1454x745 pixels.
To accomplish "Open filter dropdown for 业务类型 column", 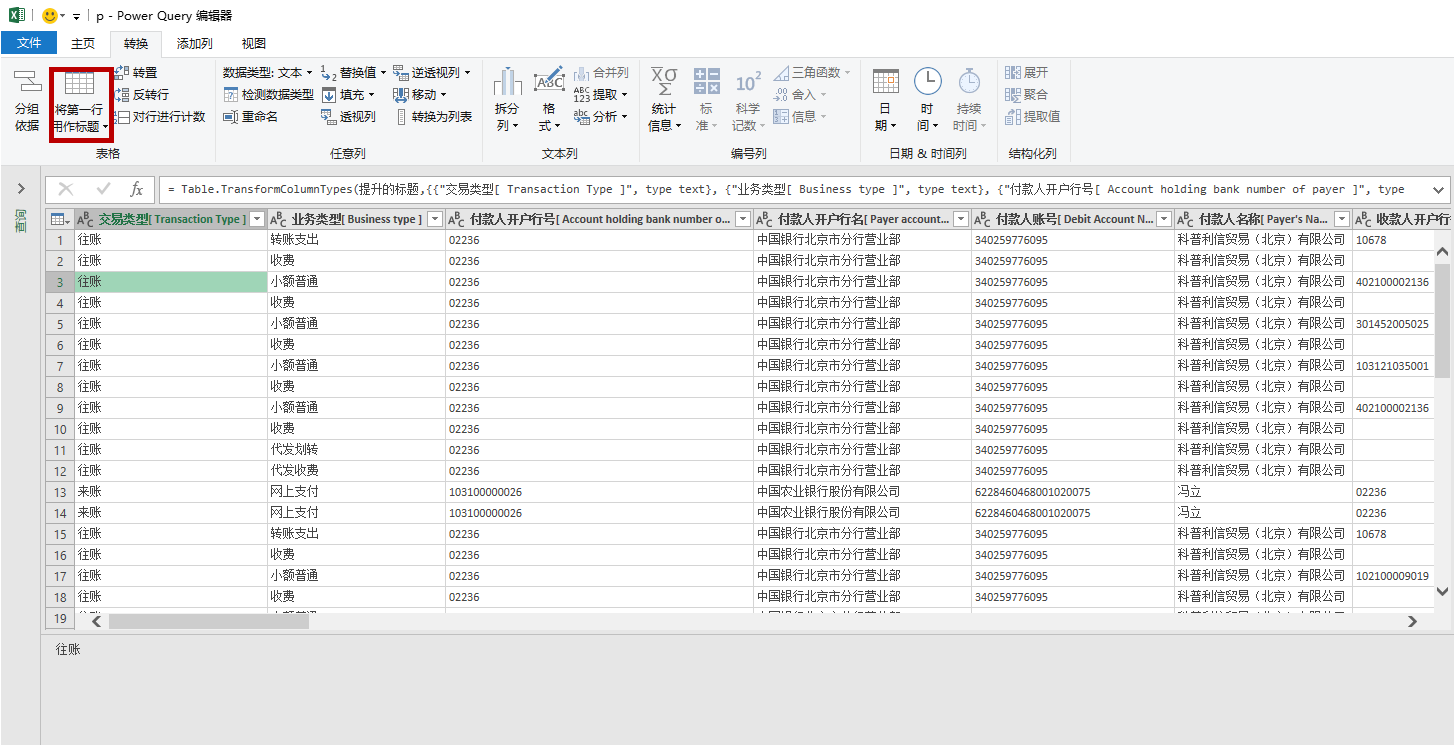I will pos(434,219).
